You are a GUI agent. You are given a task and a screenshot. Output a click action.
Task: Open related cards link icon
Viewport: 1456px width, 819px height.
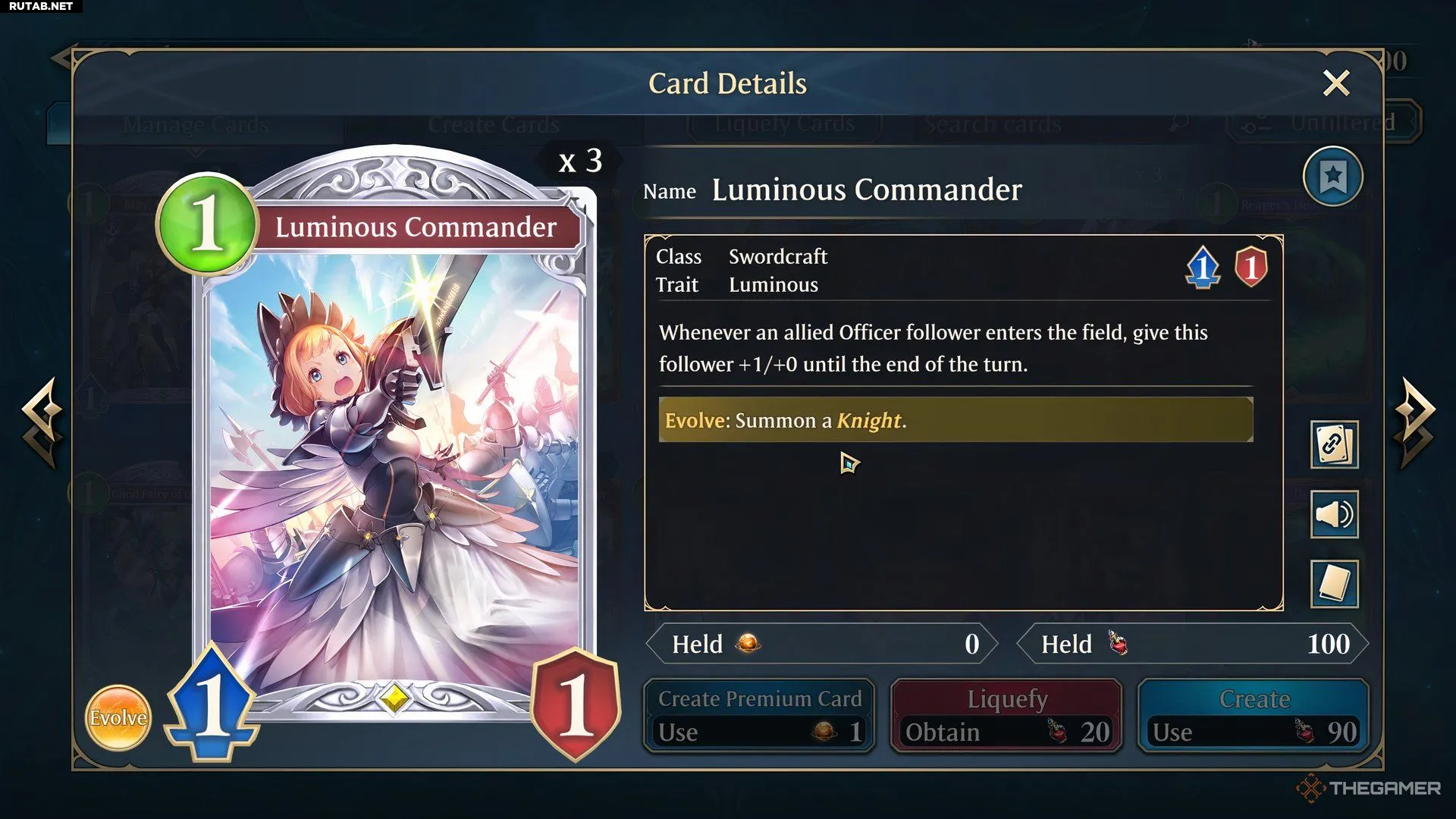click(x=1334, y=444)
